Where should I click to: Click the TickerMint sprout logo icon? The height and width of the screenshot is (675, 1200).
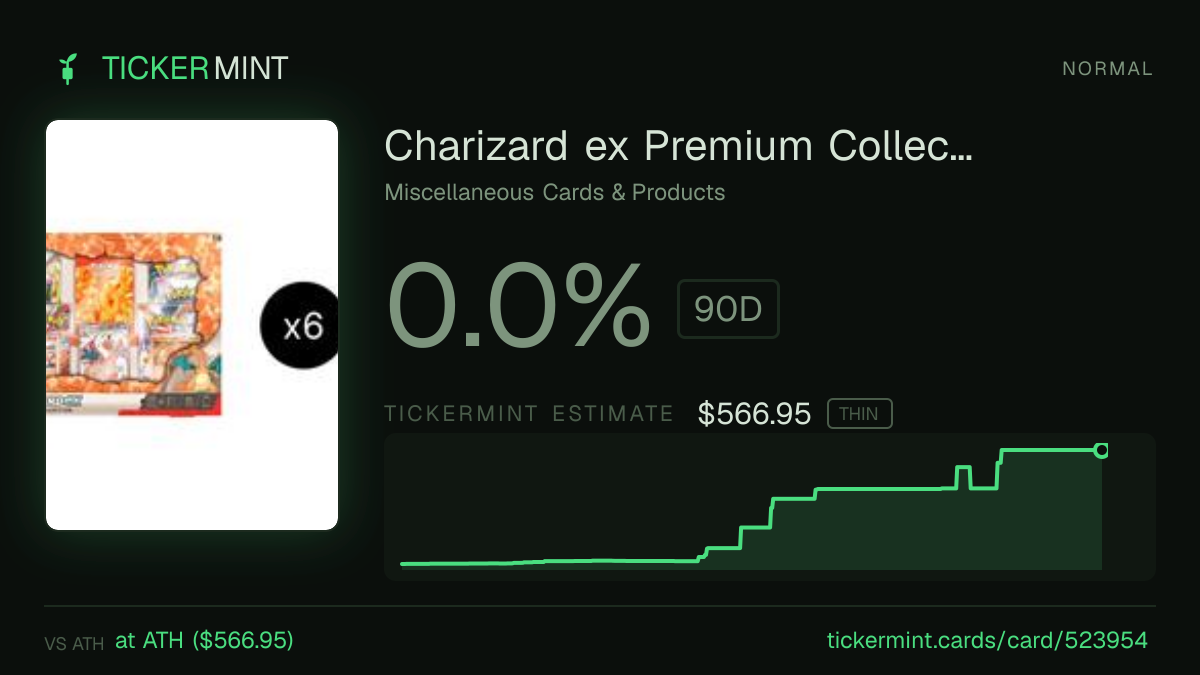pyautogui.click(x=68, y=69)
